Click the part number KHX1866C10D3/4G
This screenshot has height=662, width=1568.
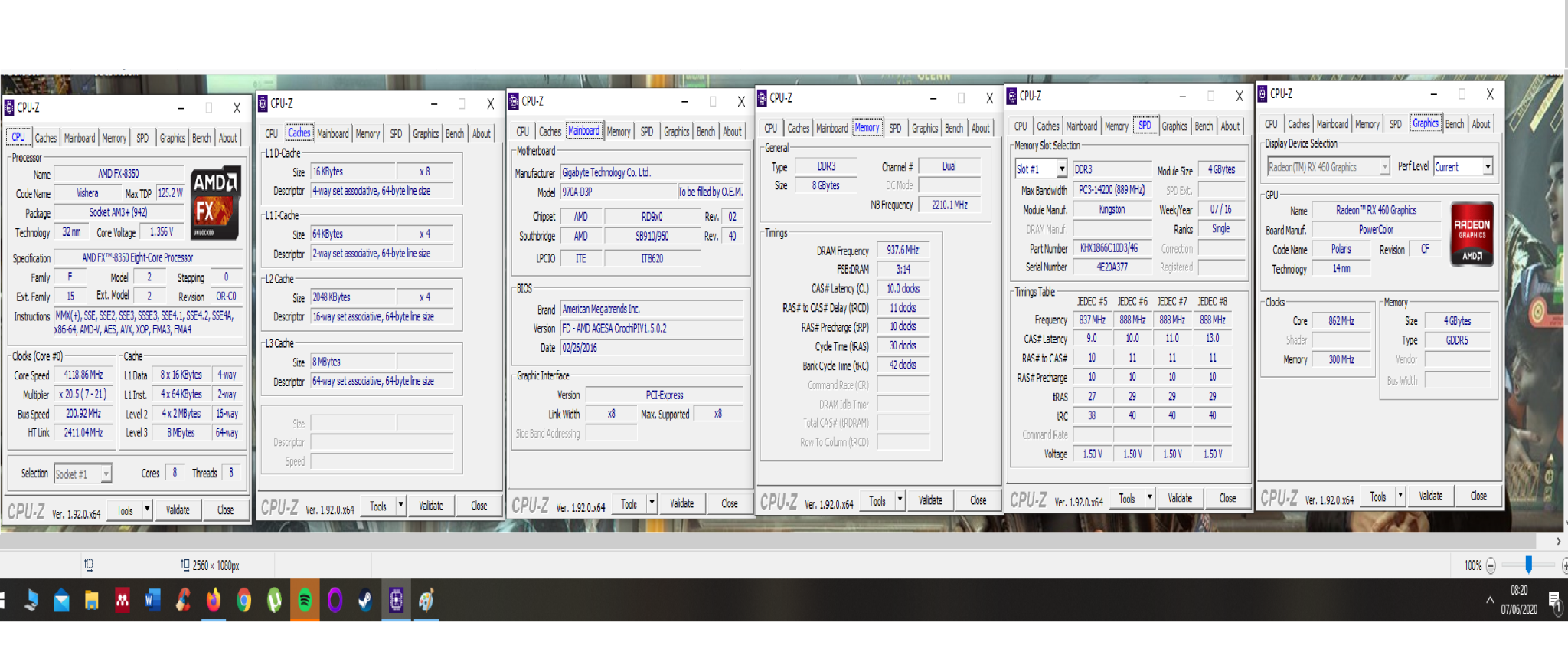pyautogui.click(x=1112, y=248)
